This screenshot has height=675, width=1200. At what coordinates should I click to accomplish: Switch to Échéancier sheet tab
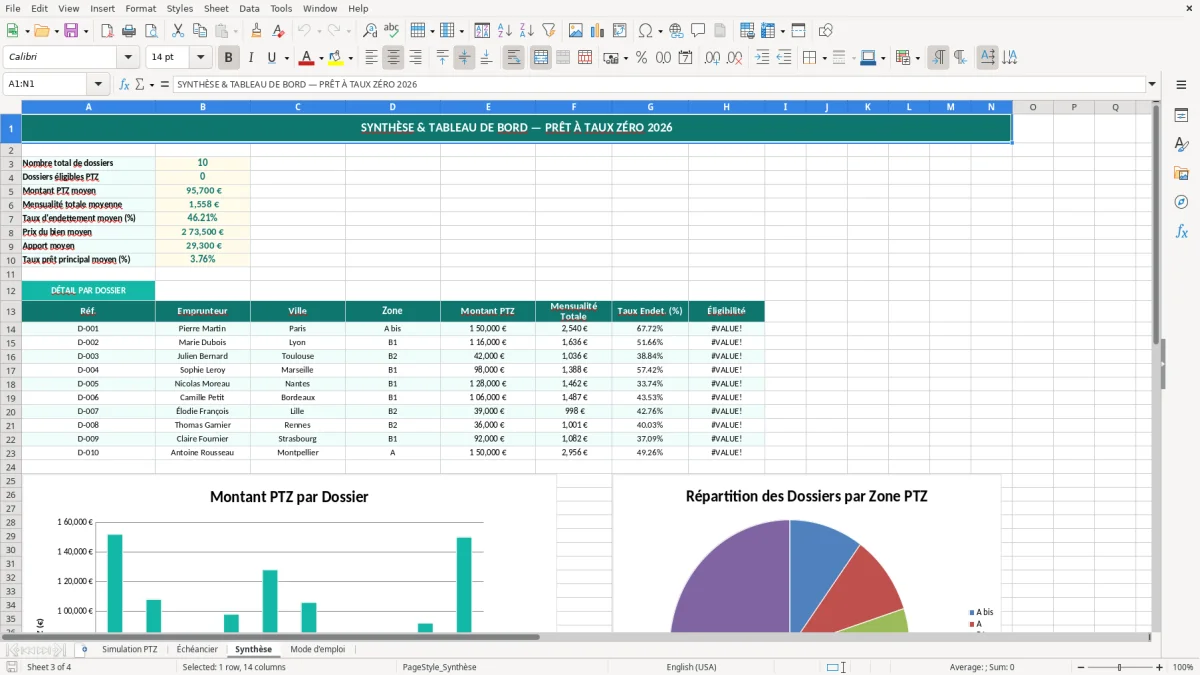(x=197, y=649)
